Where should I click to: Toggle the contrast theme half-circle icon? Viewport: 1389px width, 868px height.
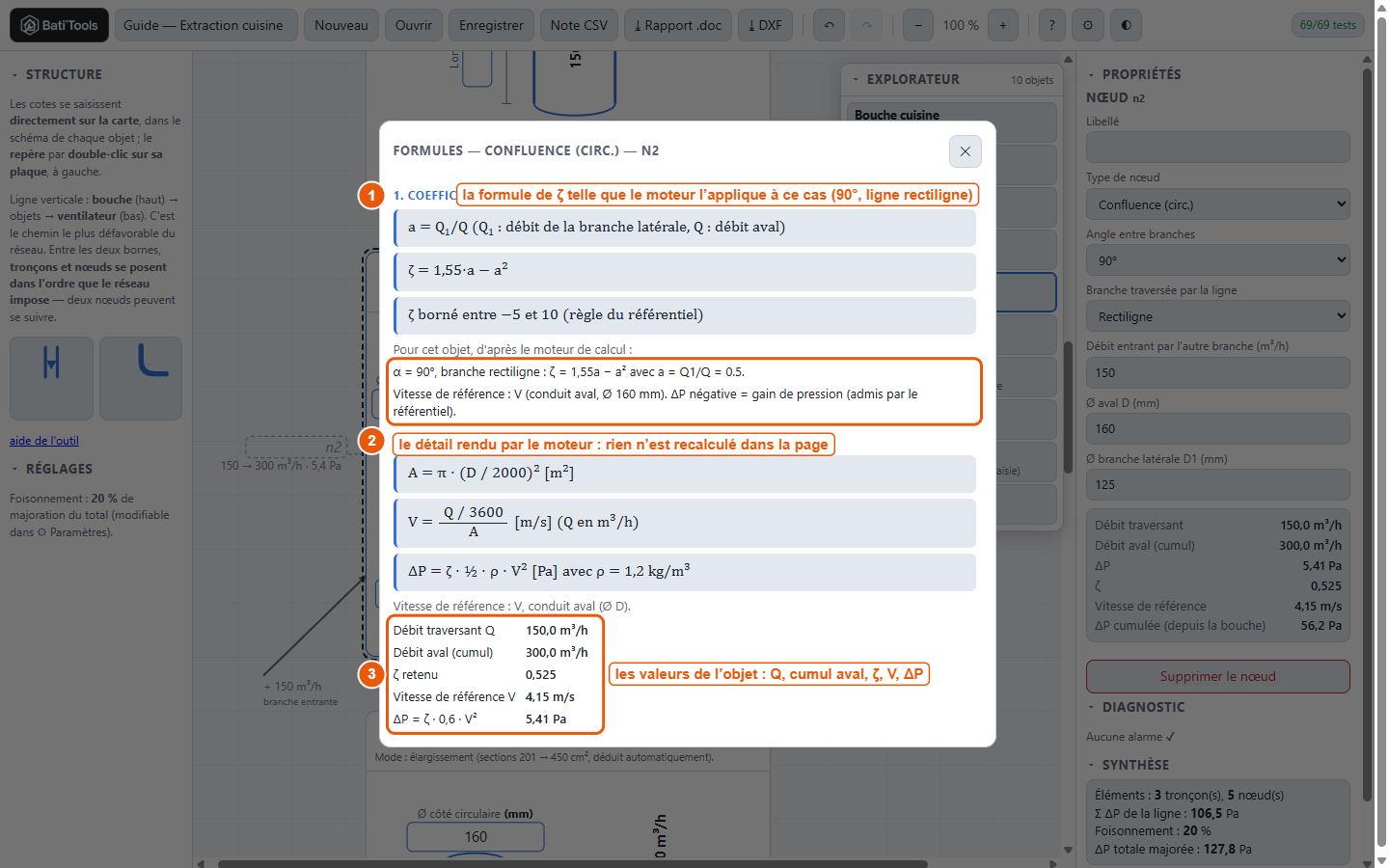pos(1126,25)
